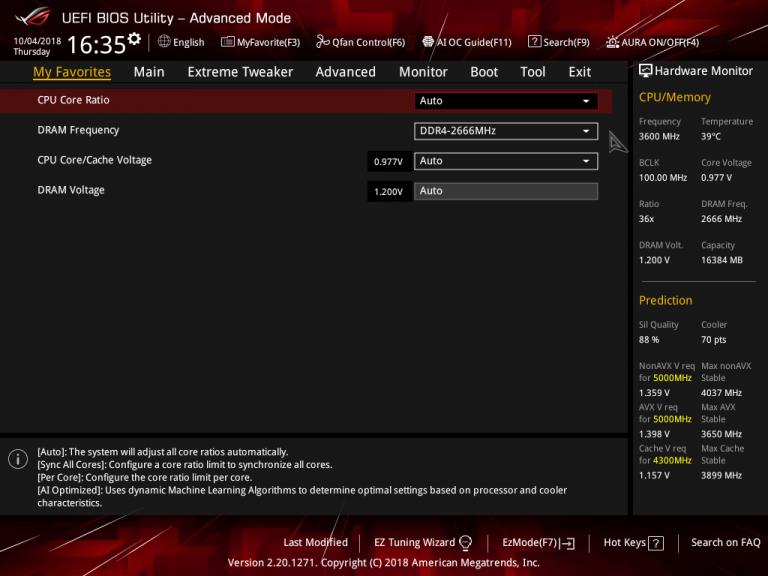The width and height of the screenshot is (768, 576).
Task: Click the Hardware Monitor title
Action: pos(703,71)
